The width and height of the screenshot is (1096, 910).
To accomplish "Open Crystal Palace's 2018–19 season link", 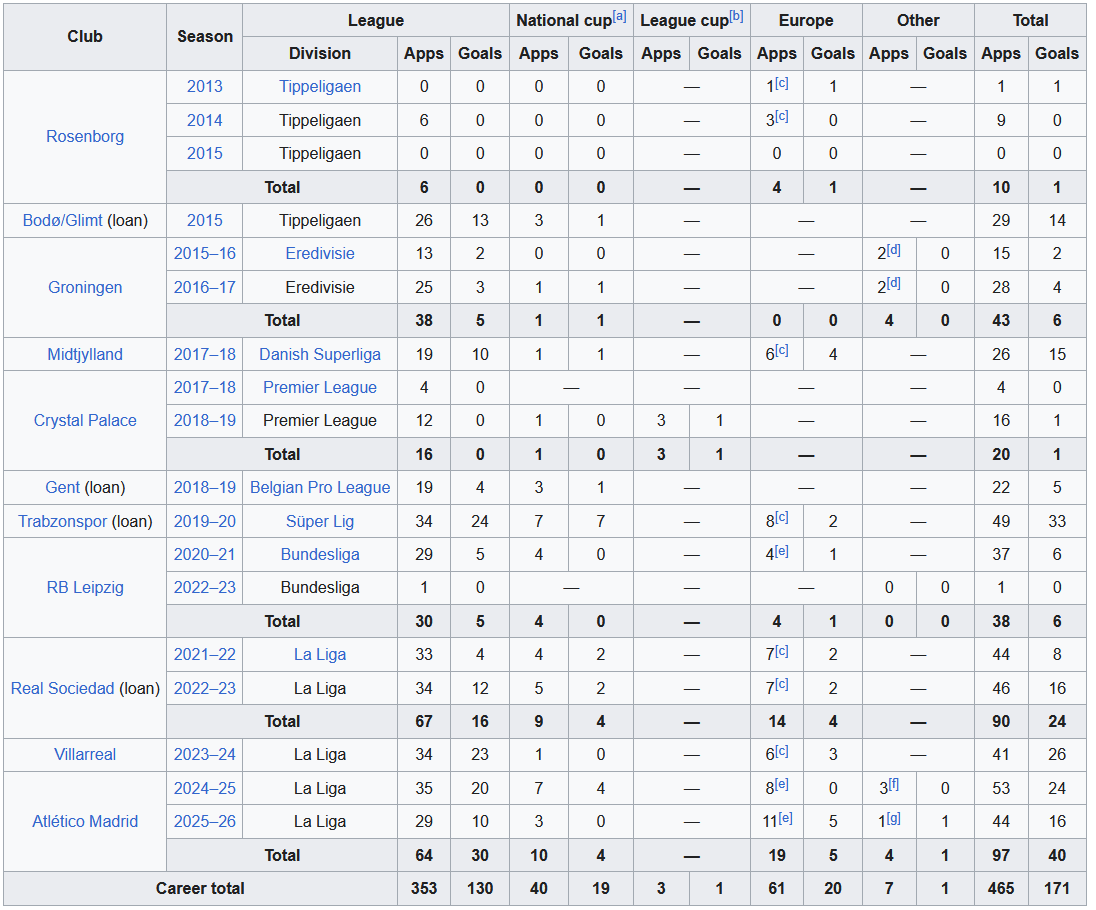I will click(x=204, y=421).
